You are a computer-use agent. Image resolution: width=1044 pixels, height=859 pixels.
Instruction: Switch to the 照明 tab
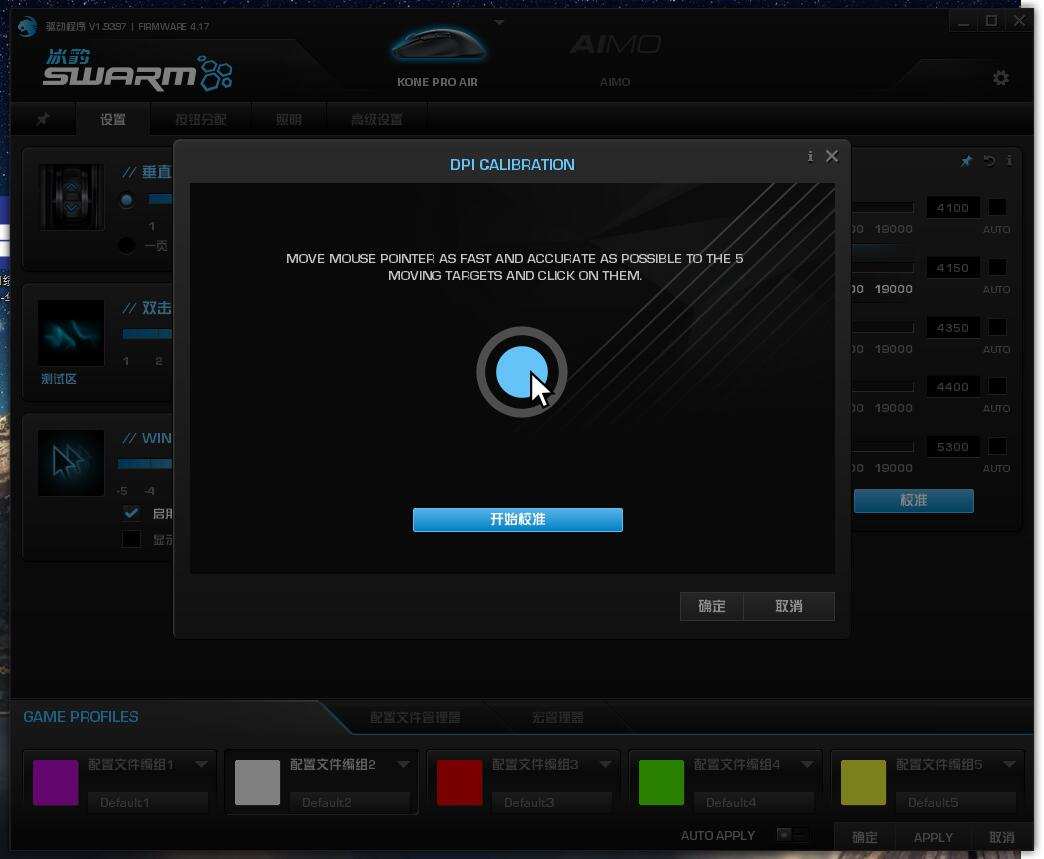288,119
